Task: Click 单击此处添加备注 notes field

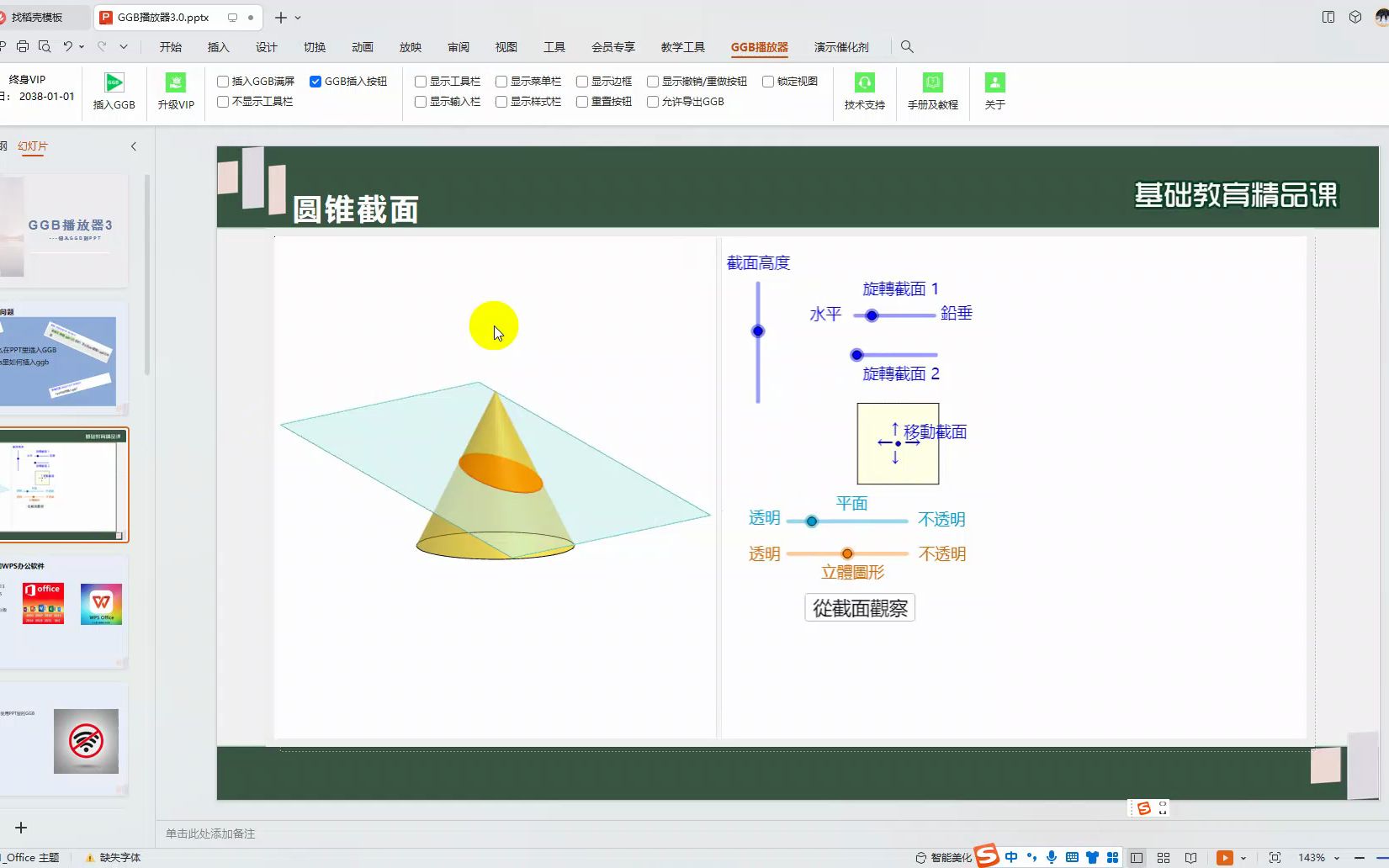Action: click(210, 834)
